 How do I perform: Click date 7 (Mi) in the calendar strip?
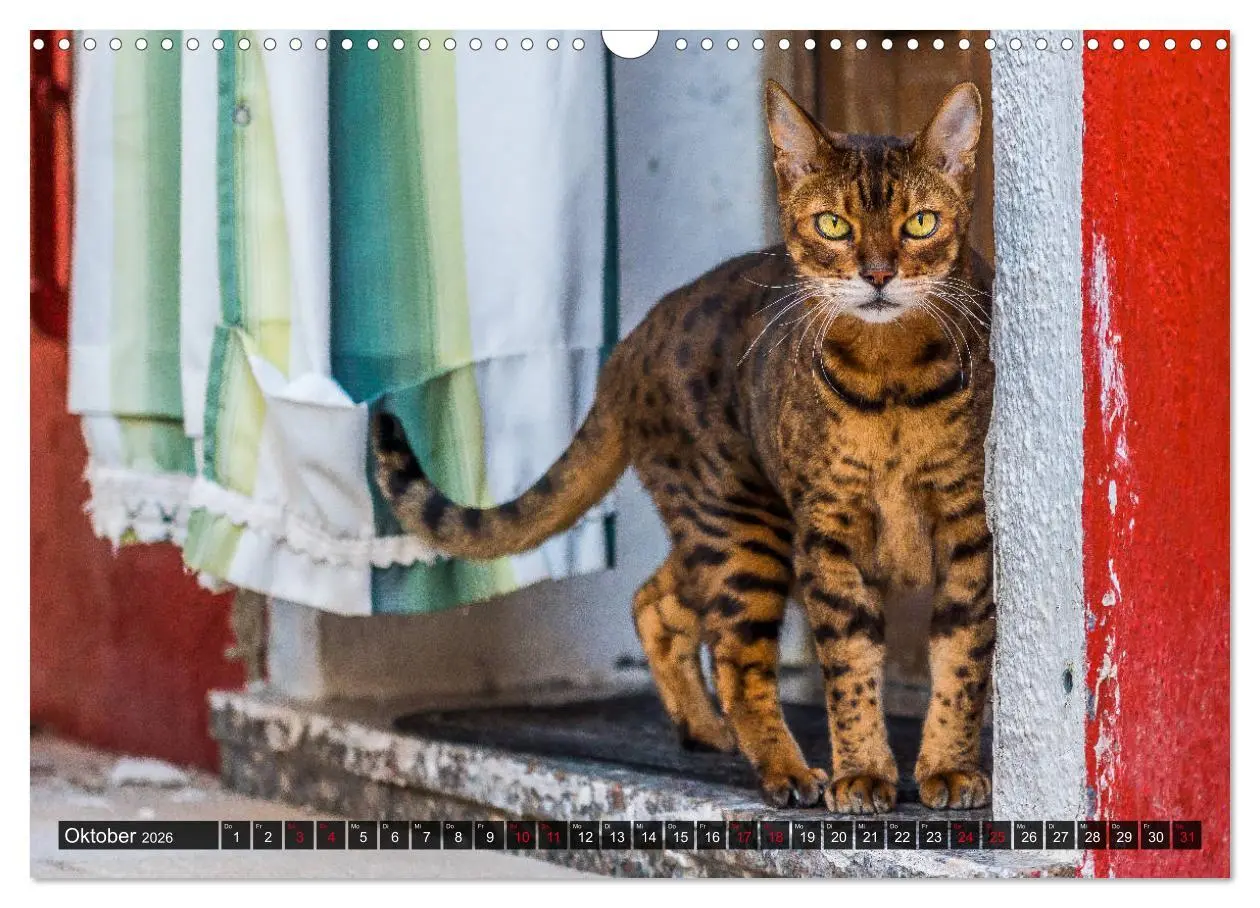tap(426, 836)
